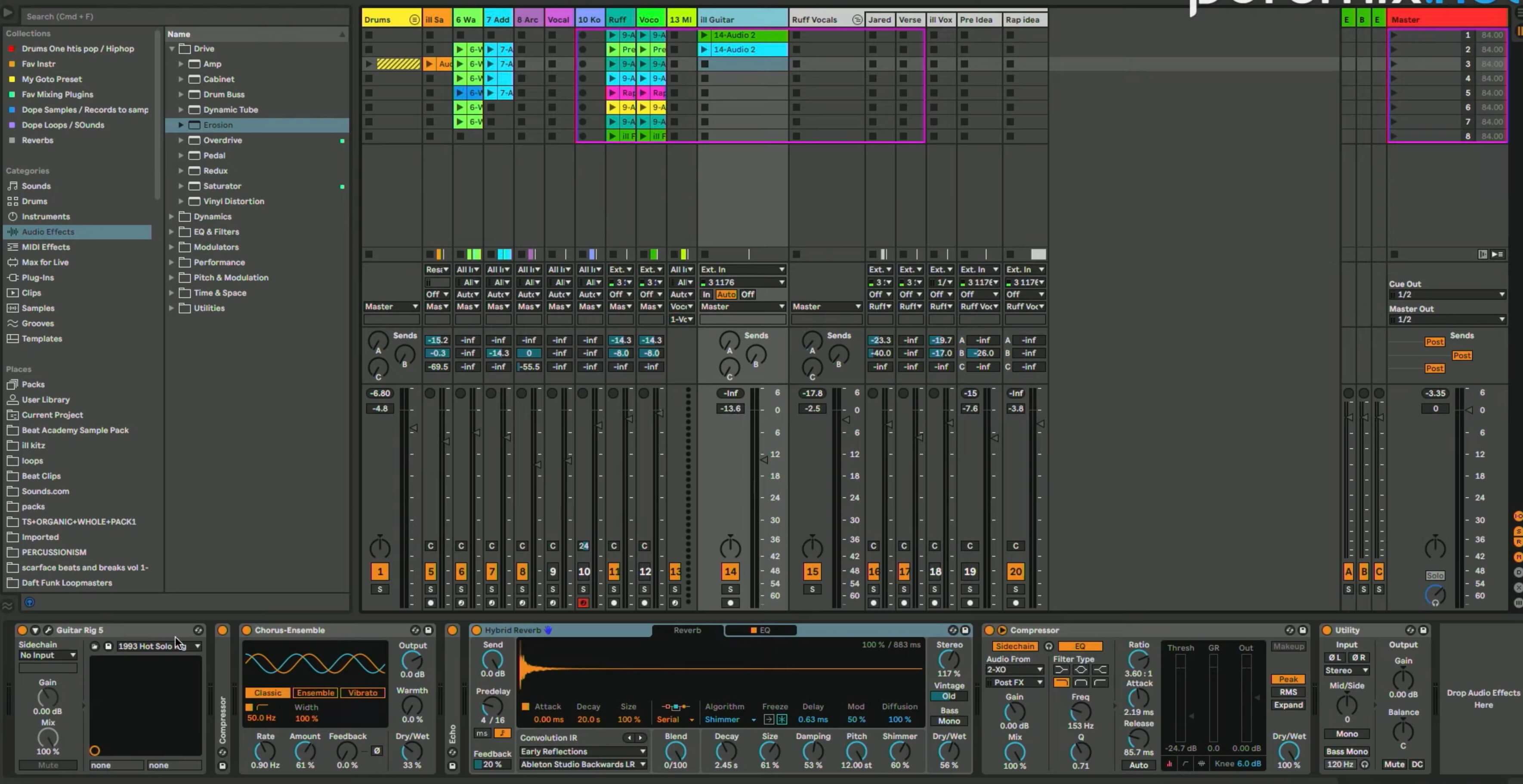Click Stop All Clips on Master track

tap(1394, 254)
